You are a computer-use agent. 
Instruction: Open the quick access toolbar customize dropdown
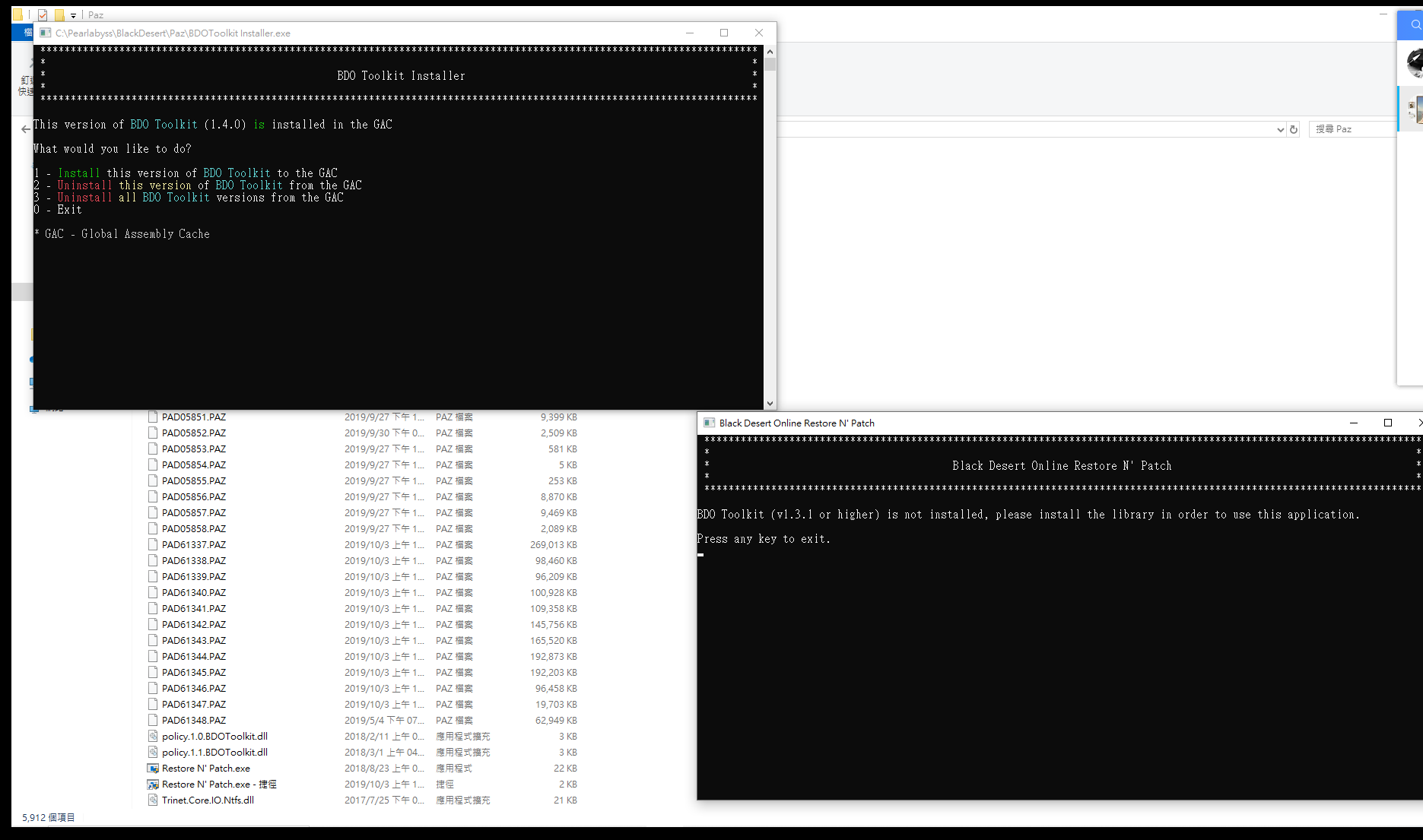(73, 15)
